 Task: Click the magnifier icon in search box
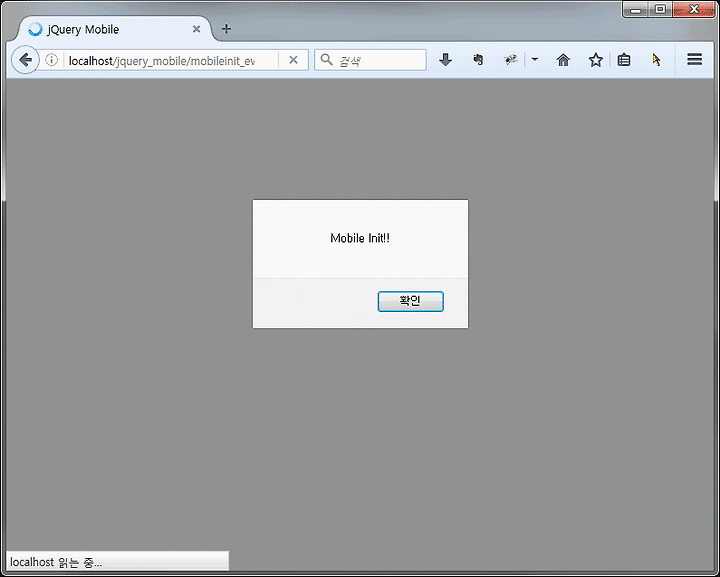tap(326, 59)
